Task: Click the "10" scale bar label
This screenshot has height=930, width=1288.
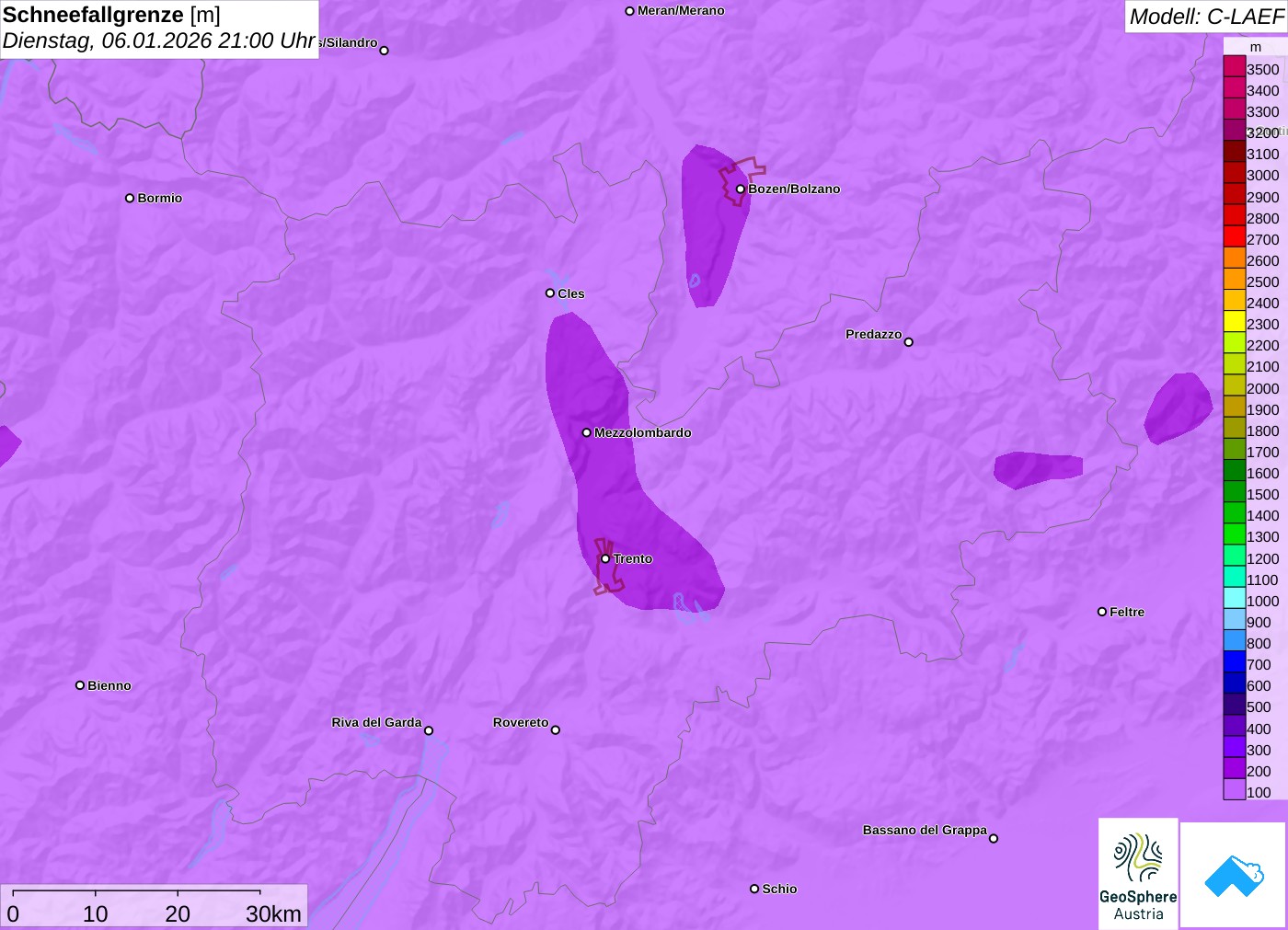Action: (x=96, y=913)
